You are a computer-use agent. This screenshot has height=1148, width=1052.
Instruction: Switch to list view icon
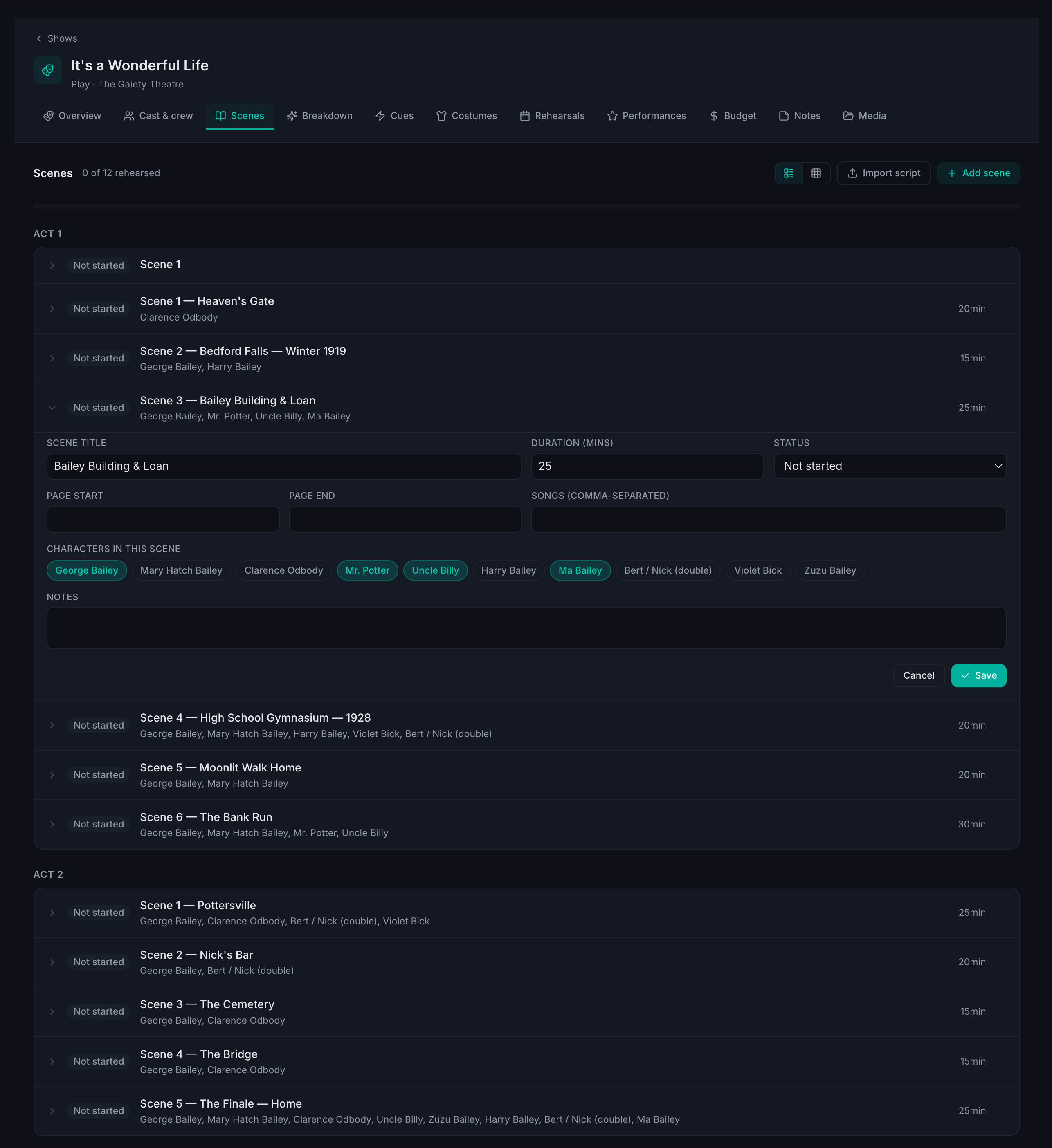coord(788,173)
